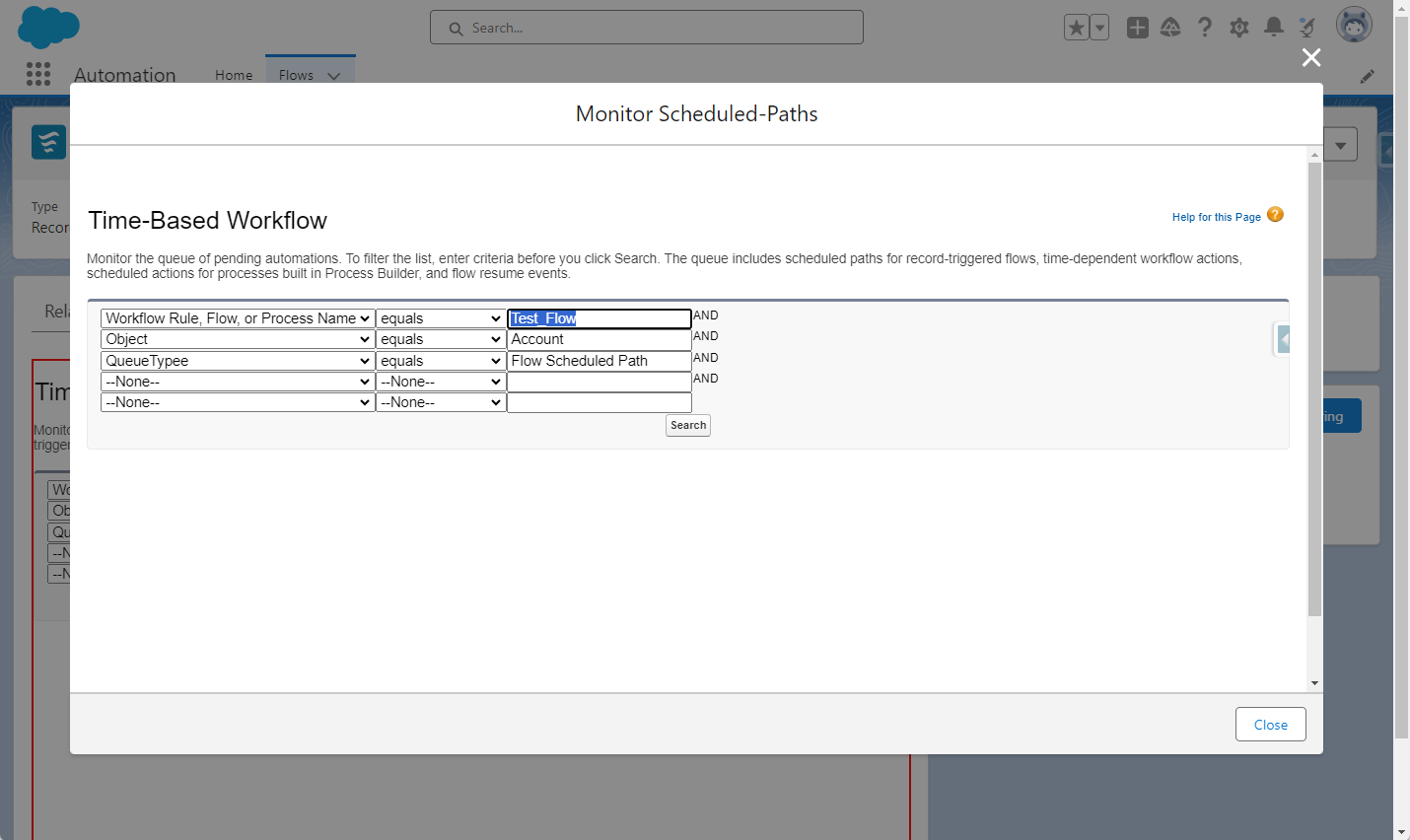Screen dimensions: 1410x840
Task: Open the Salesforce Trailhead guidance icon
Action: (x=1170, y=28)
